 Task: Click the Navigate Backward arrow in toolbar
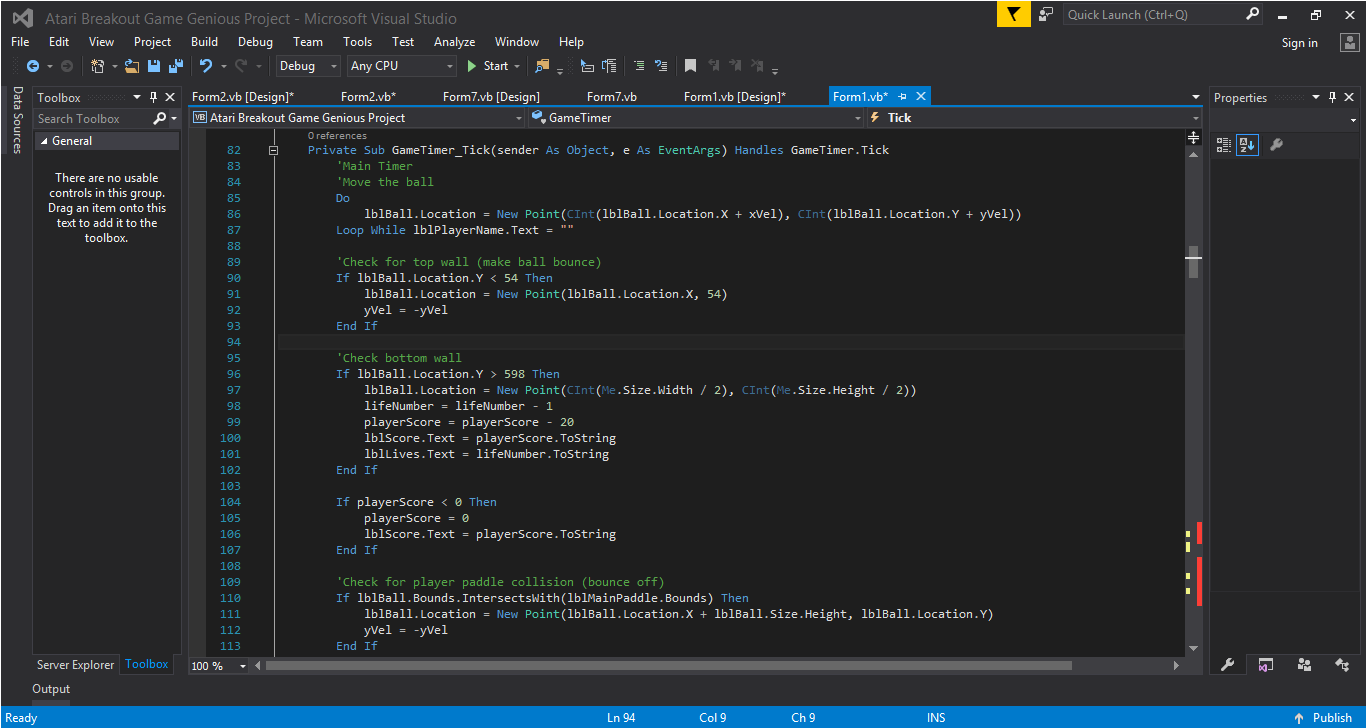[x=32, y=66]
